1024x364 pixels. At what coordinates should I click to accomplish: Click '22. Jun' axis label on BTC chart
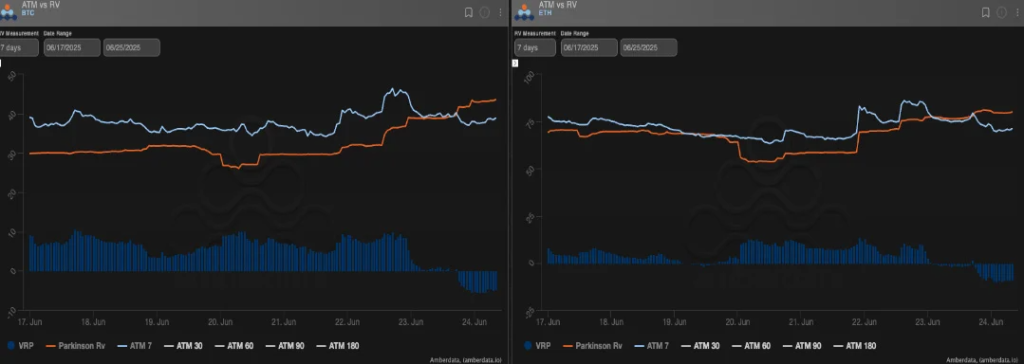point(347,322)
